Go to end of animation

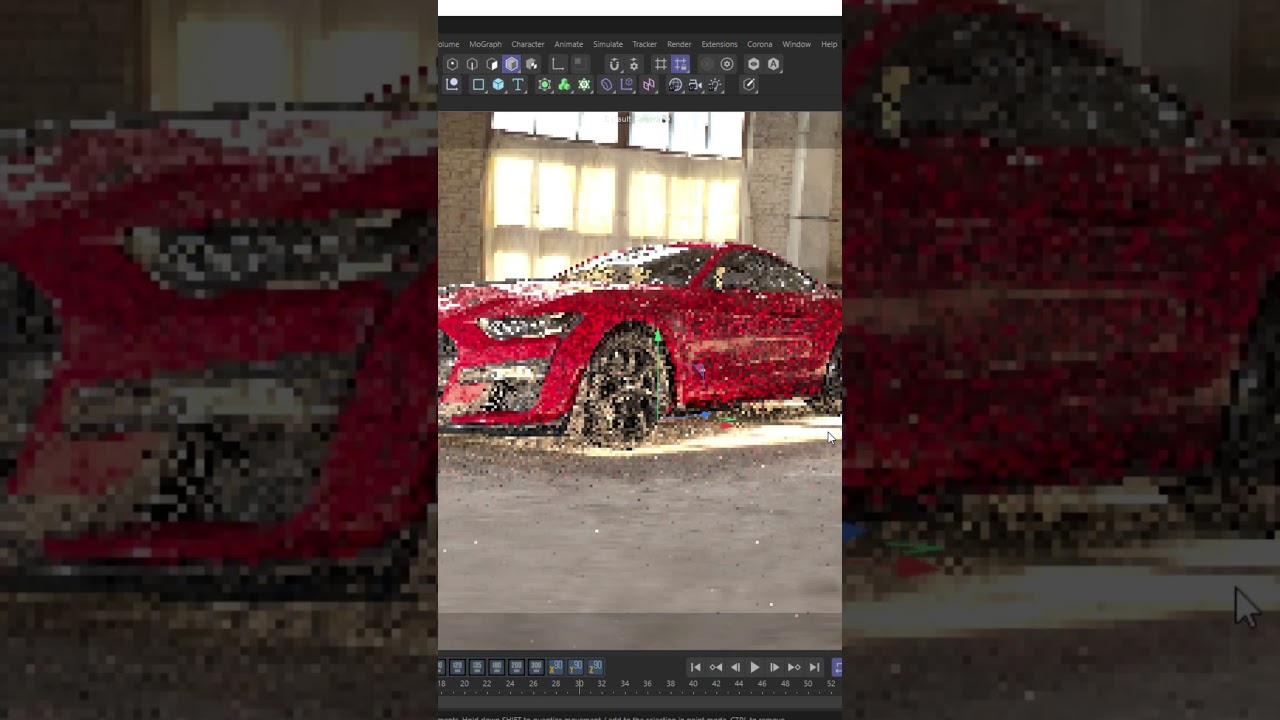click(x=814, y=667)
